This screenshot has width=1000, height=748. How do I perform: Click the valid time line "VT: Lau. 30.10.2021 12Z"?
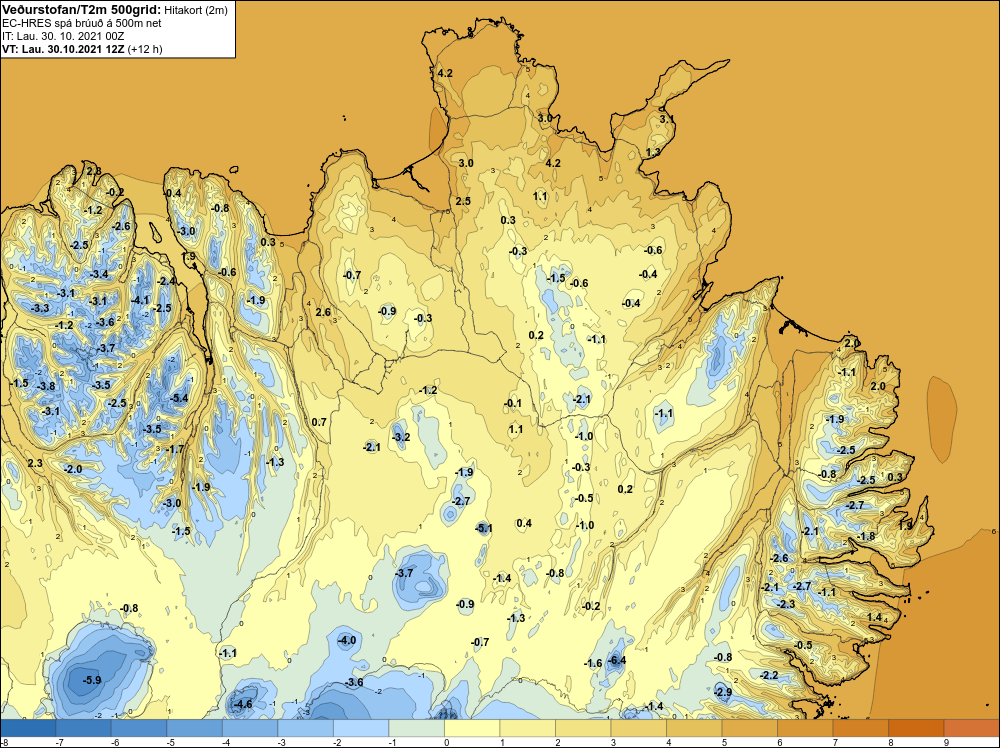coord(64,49)
